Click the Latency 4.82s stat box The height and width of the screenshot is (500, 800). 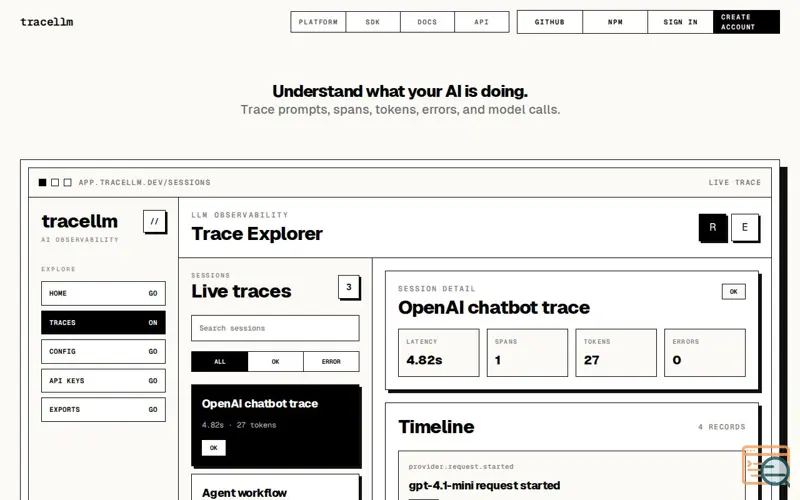point(439,353)
